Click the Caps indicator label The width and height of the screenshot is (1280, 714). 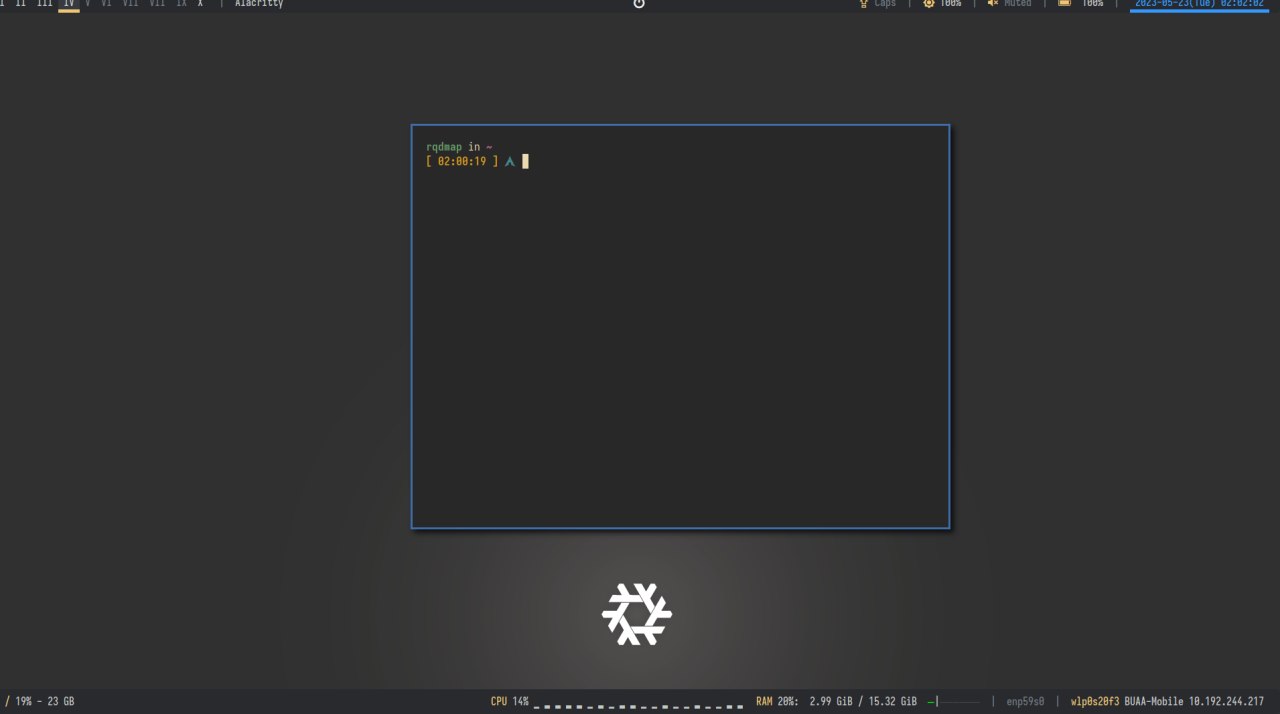coord(885,3)
